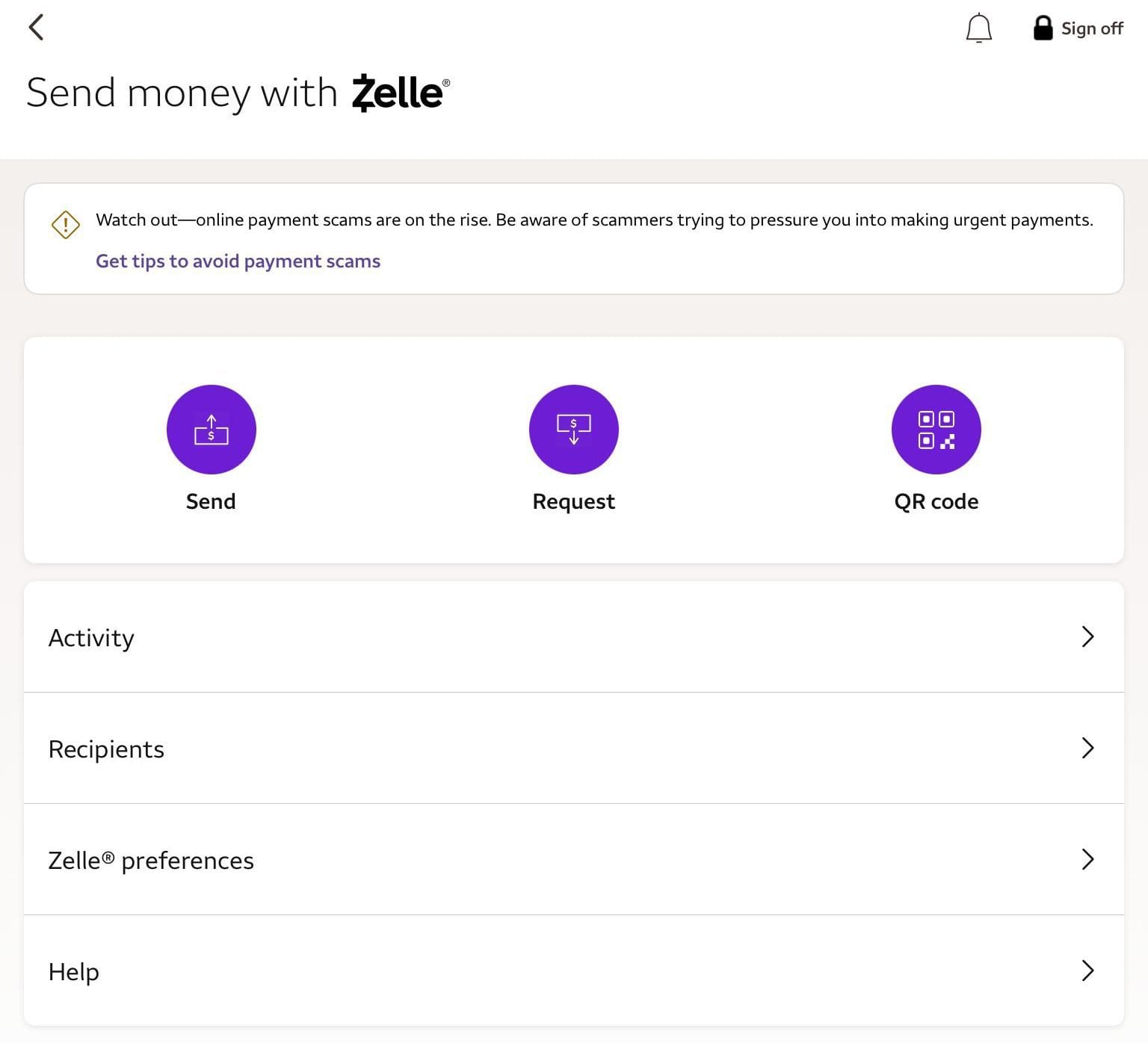This screenshot has height=1043, width=1148.
Task: Open the notifications bell
Action: (x=978, y=28)
